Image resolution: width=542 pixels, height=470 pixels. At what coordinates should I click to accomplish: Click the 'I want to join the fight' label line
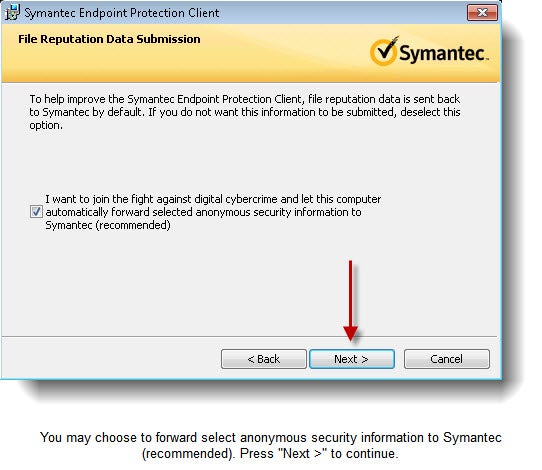(x=213, y=199)
